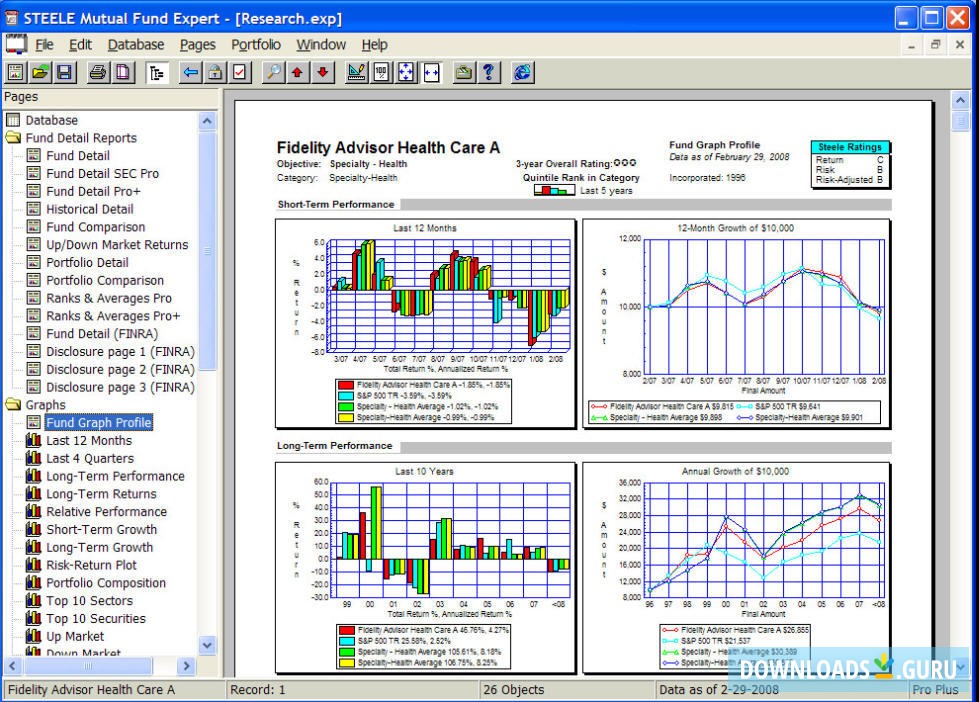Open Fund Detail Pro+ page
This screenshot has height=702, width=979.
(94, 191)
